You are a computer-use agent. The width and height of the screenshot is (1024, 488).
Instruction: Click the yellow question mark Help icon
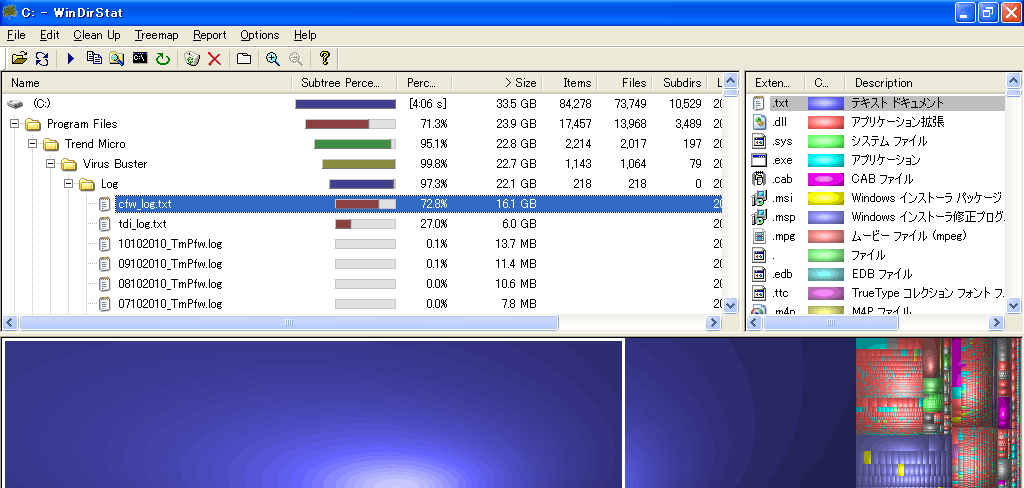pos(324,59)
